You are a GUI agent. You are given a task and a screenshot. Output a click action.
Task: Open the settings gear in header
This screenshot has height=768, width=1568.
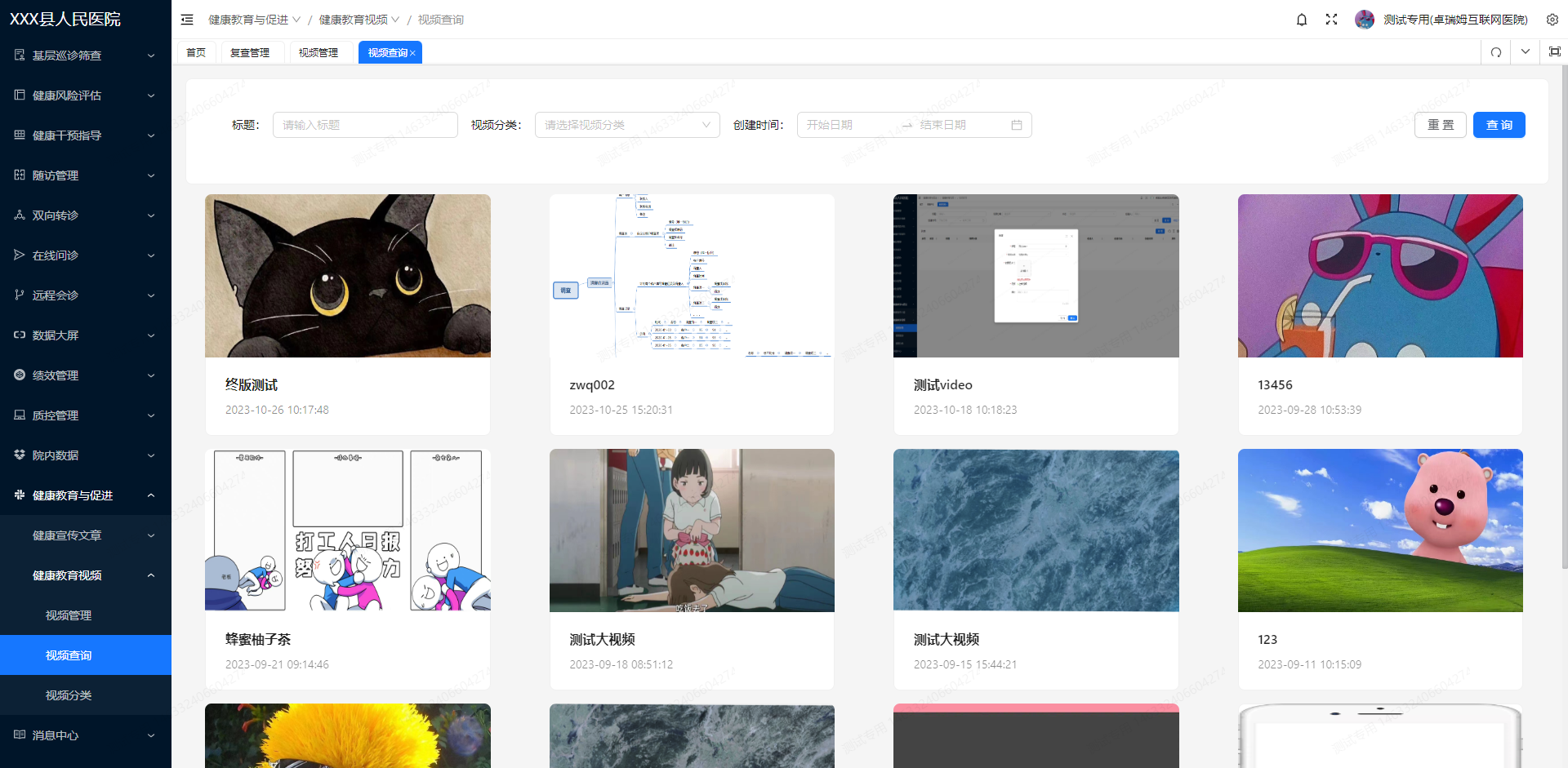1552,20
